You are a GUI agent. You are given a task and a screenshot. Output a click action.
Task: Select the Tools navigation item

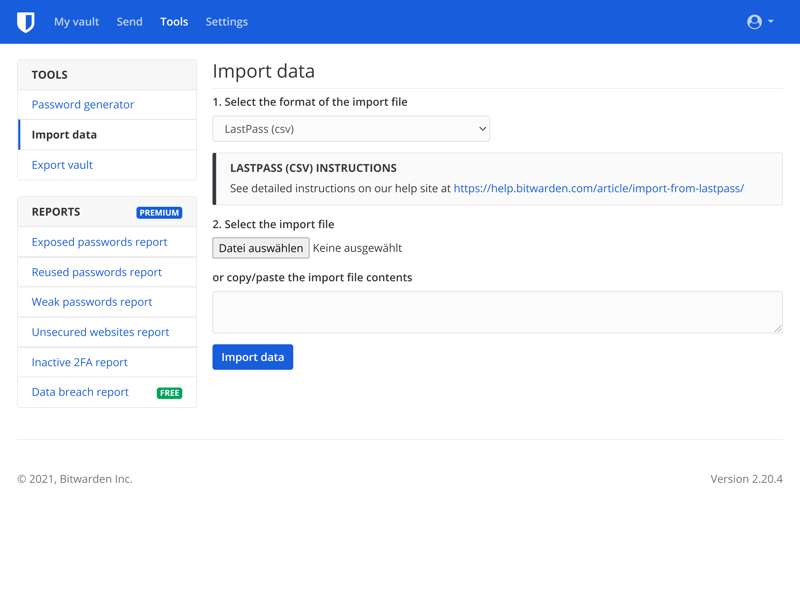pos(174,22)
